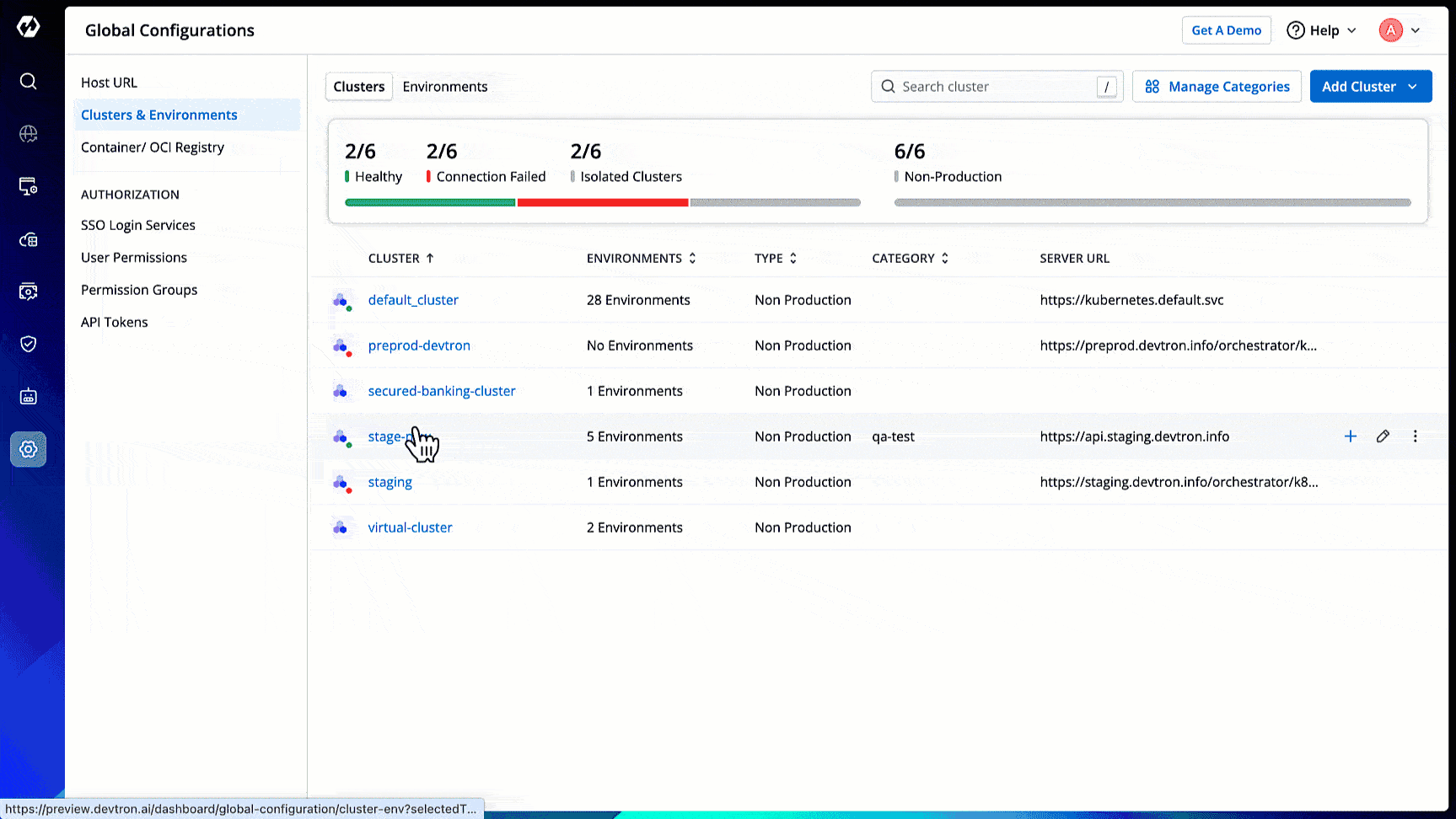Edit stage cluster with pencil icon

click(1383, 436)
